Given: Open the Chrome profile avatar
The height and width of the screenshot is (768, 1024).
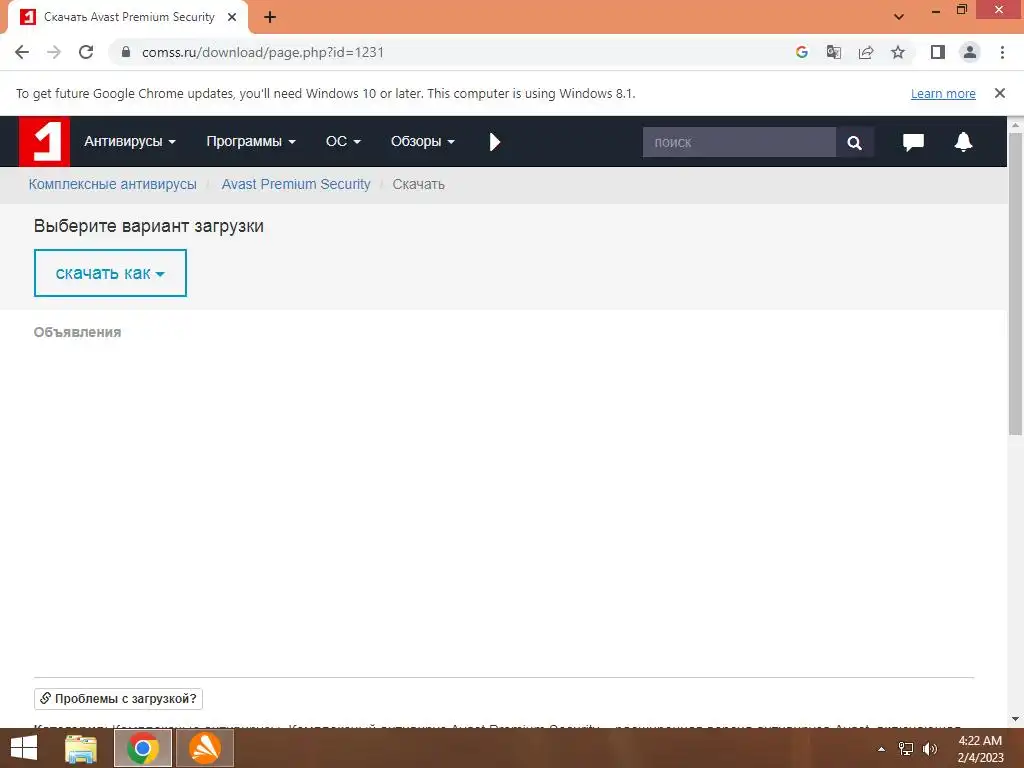Looking at the screenshot, I should (970, 52).
